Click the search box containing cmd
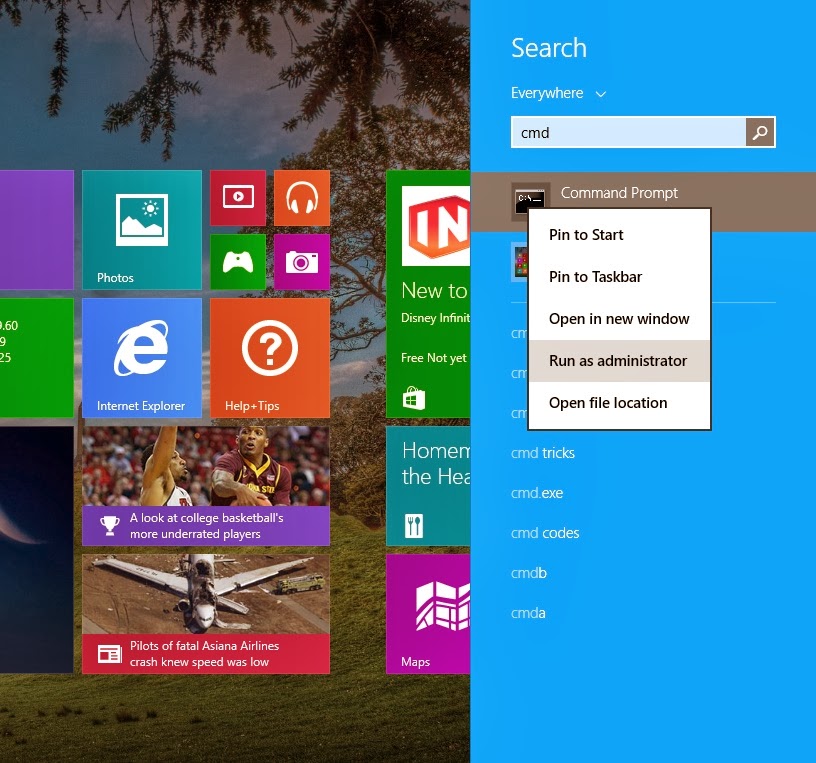The width and height of the screenshot is (816, 763). pos(628,132)
